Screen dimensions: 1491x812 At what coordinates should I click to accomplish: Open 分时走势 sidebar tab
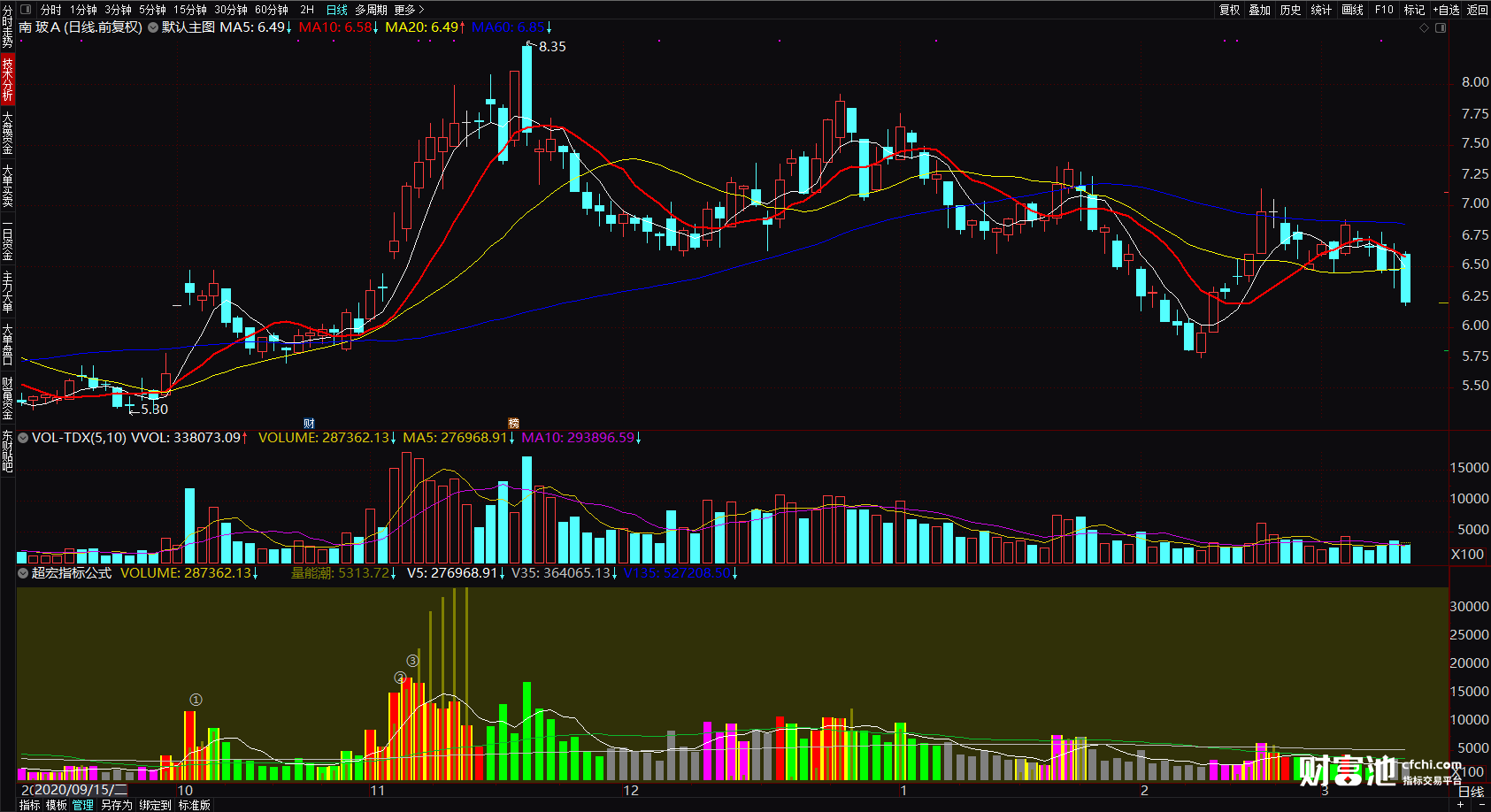(x=7, y=26)
